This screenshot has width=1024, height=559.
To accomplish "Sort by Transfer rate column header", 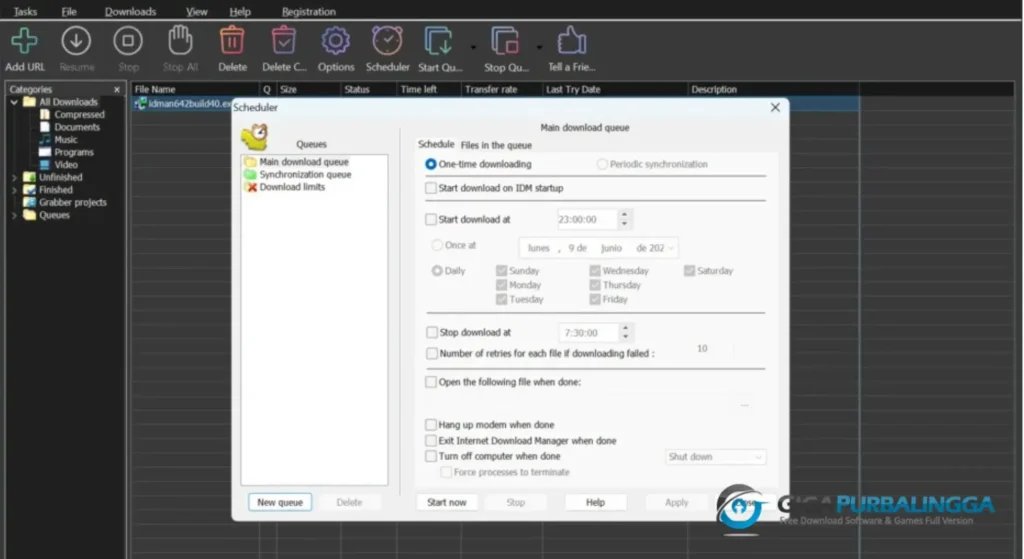I will (x=501, y=89).
